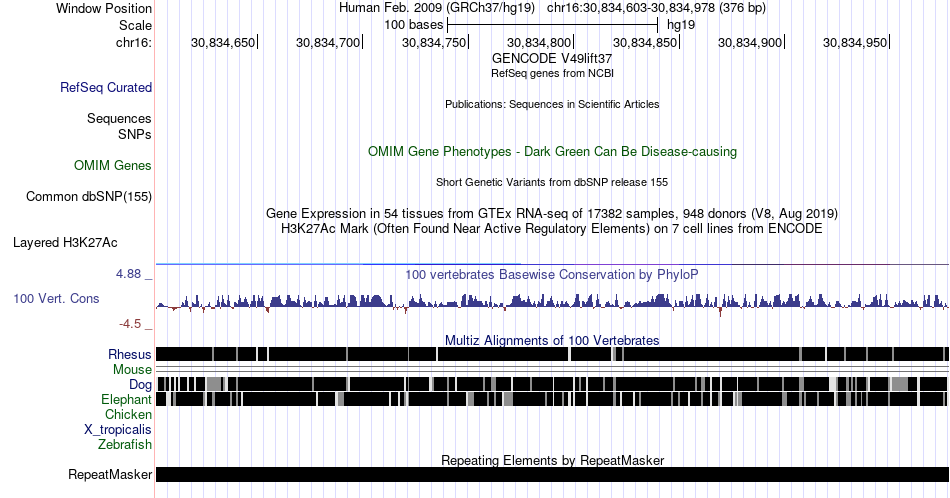This screenshot has height=498, width=950.
Task: Click the Layered H3K27Ac track label
Action: (65, 242)
